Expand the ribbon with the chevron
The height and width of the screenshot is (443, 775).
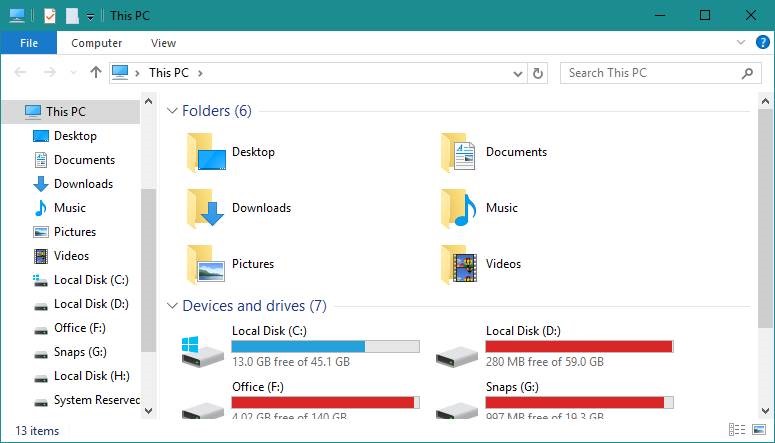click(740, 43)
